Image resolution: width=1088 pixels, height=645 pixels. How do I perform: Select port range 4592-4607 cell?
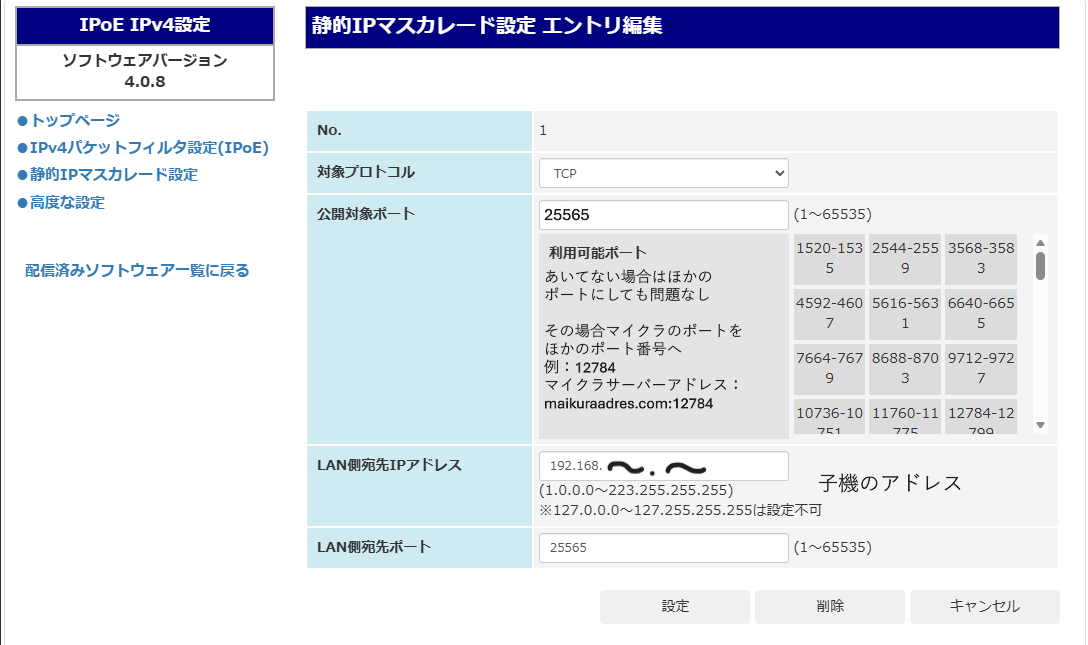click(x=829, y=313)
